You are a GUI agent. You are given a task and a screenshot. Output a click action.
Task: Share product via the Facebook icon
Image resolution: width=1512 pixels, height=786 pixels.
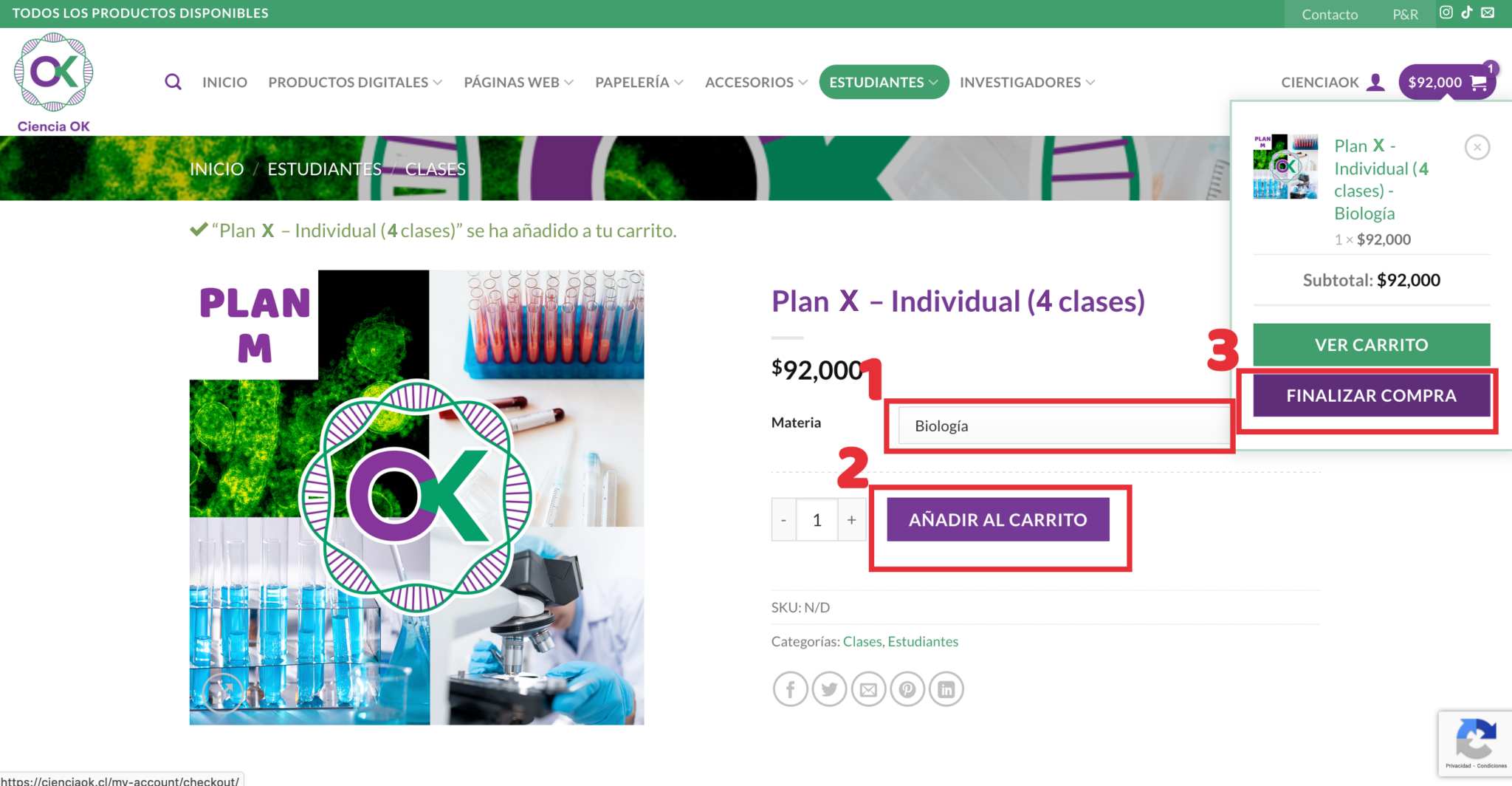(790, 688)
